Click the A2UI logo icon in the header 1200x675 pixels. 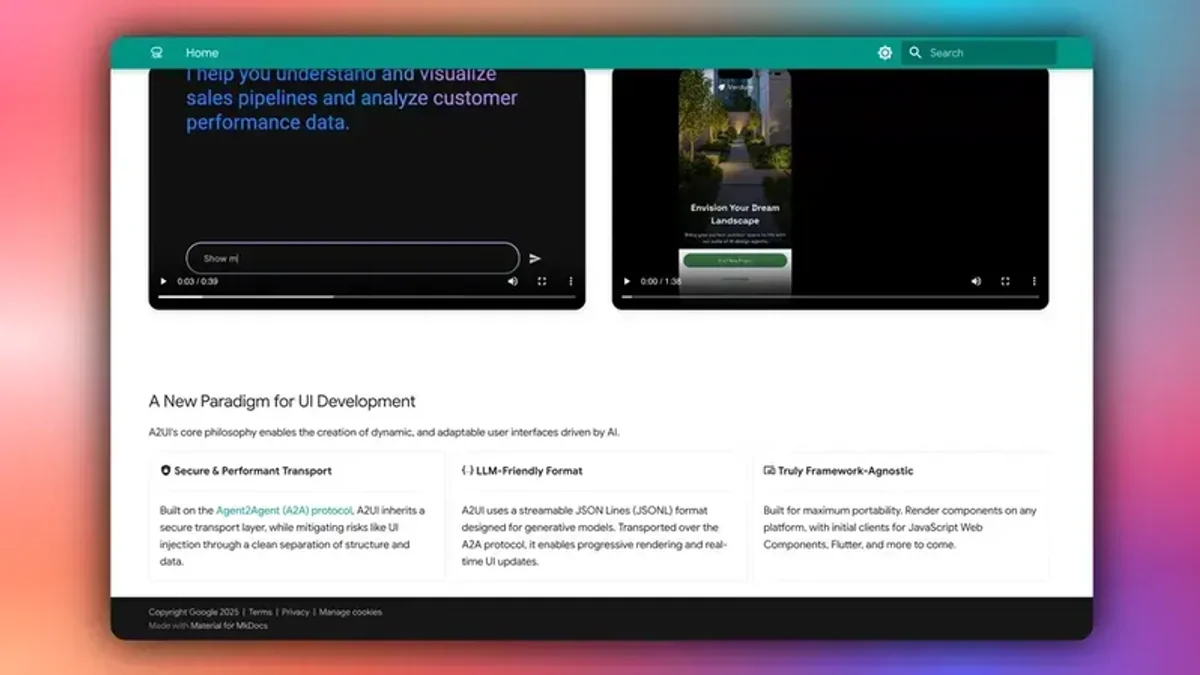coord(155,52)
